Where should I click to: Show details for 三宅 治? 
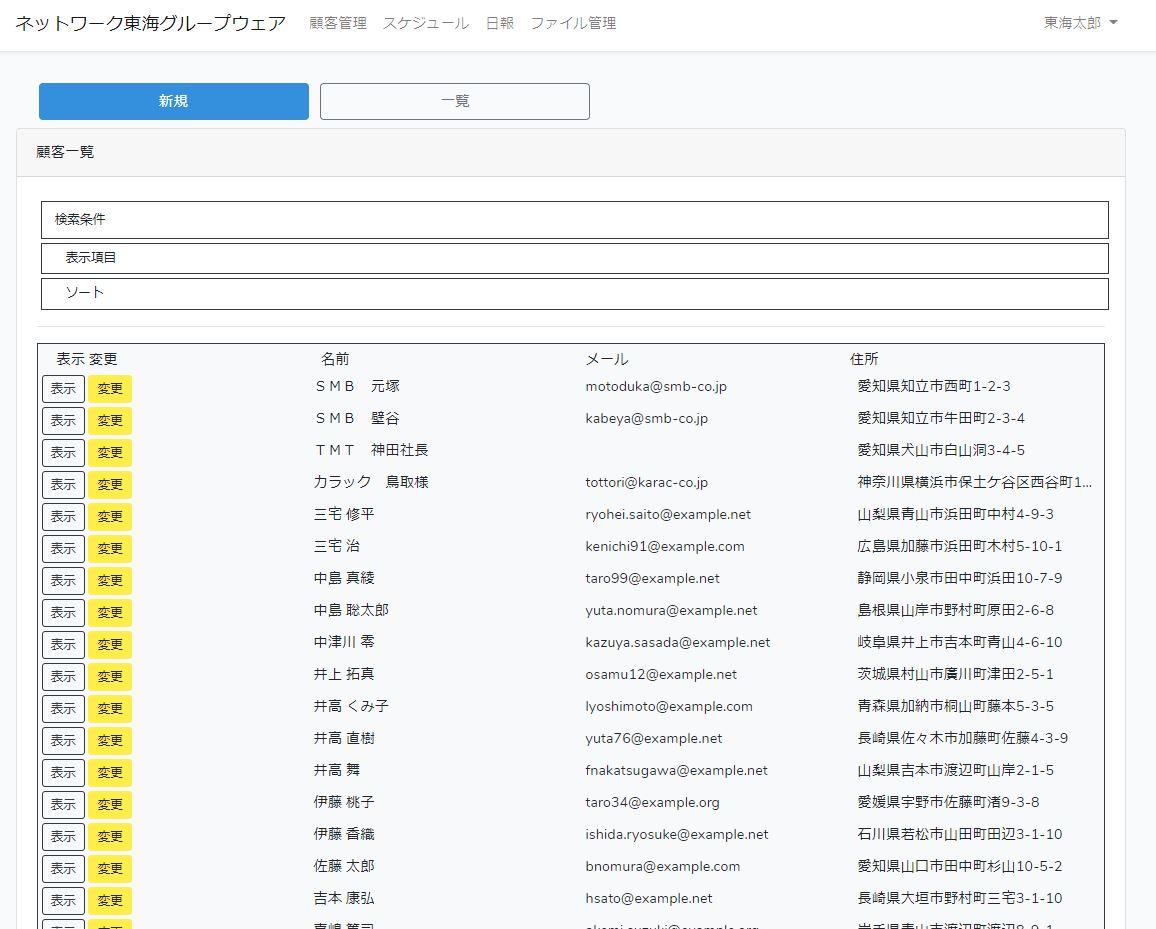pos(63,549)
